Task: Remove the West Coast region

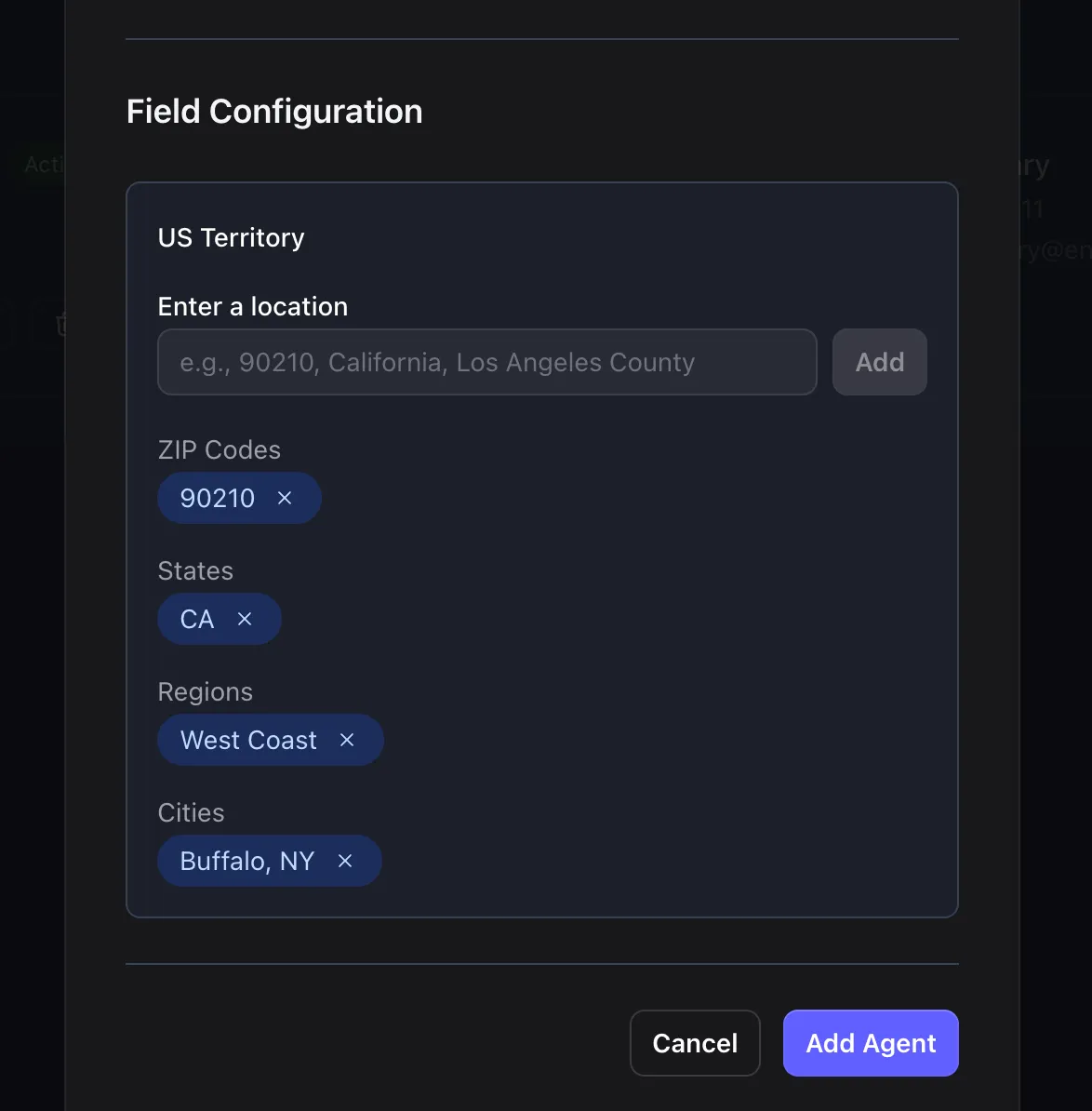Action: click(346, 740)
